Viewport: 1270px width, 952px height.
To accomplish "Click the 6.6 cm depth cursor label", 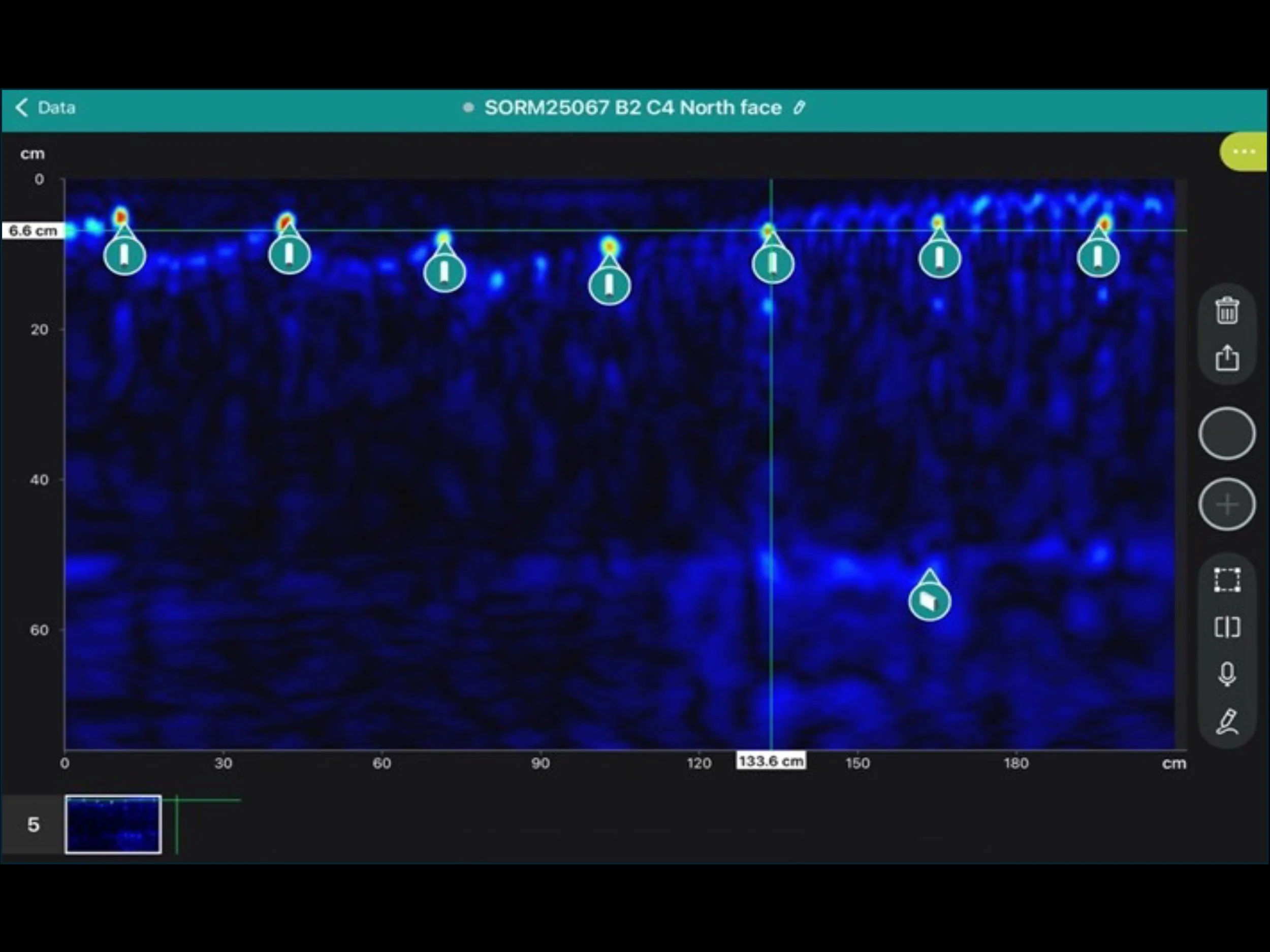I will pyautogui.click(x=33, y=231).
